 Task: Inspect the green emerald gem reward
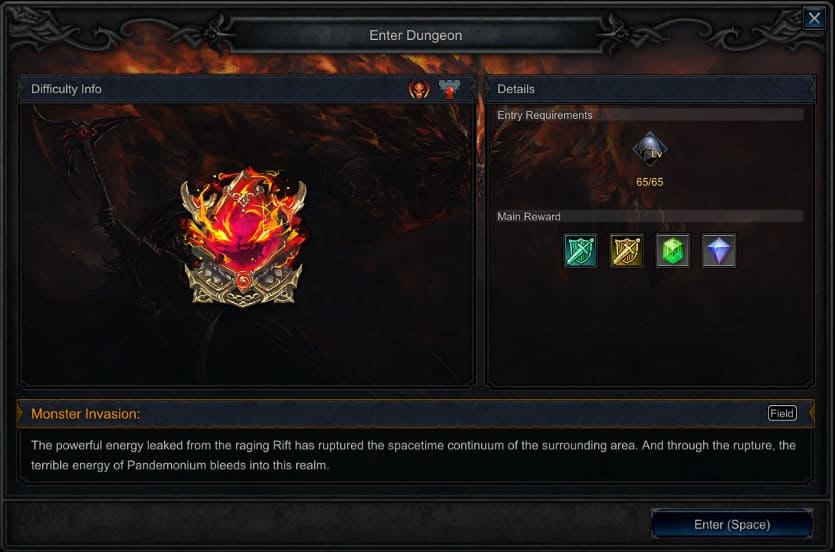(673, 250)
